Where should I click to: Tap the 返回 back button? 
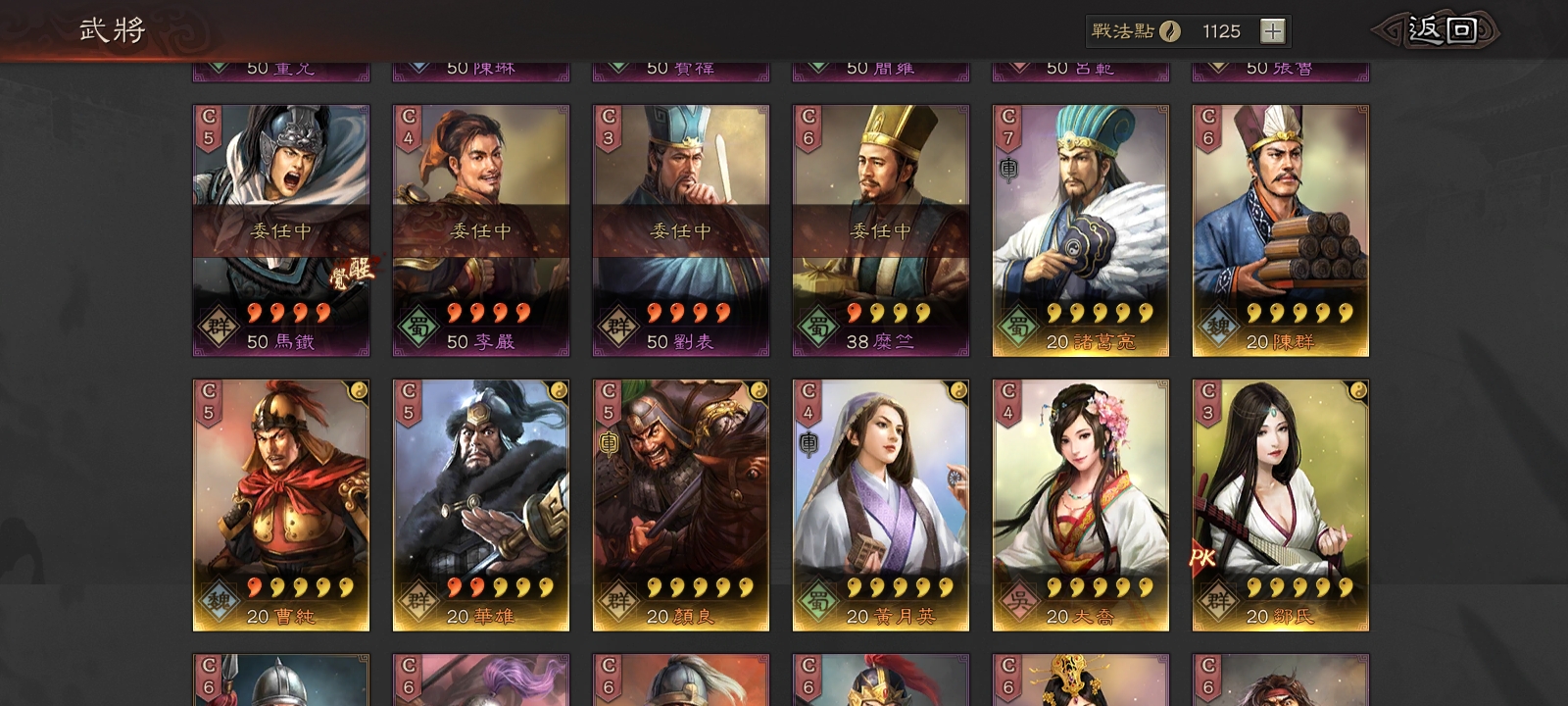click(1439, 30)
